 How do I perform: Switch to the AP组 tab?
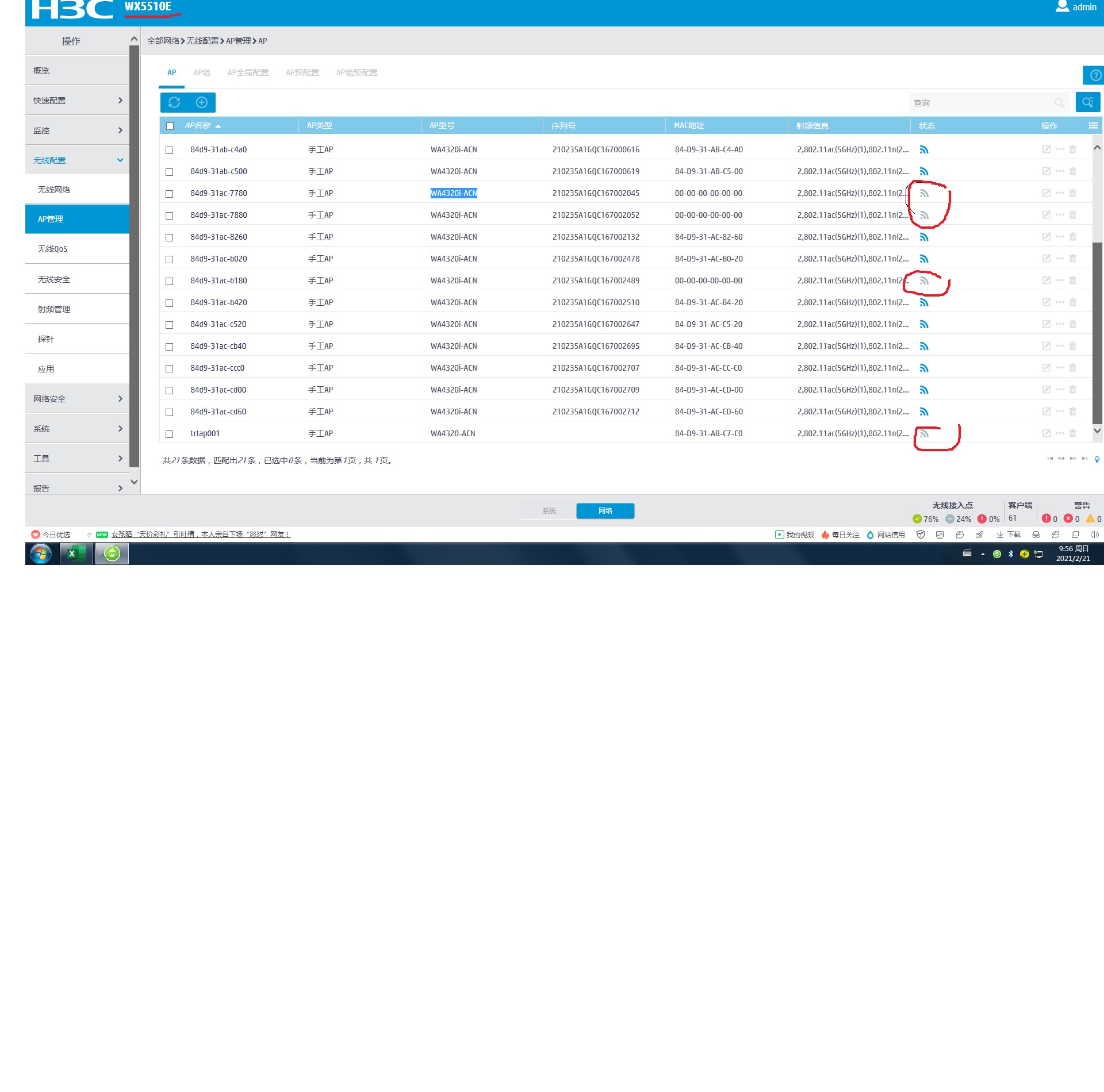201,72
